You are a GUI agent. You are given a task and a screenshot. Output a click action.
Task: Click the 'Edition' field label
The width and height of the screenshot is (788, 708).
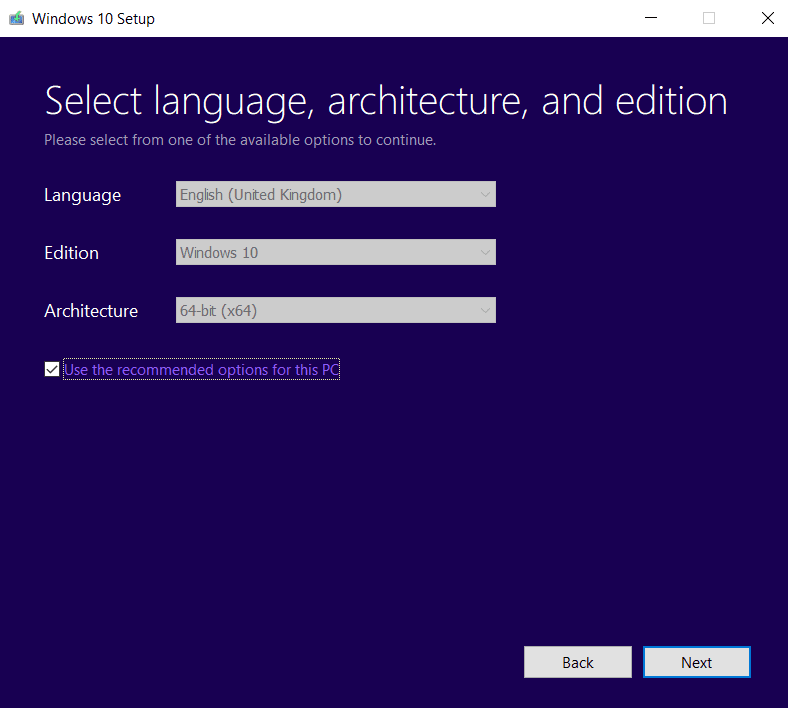coord(71,253)
